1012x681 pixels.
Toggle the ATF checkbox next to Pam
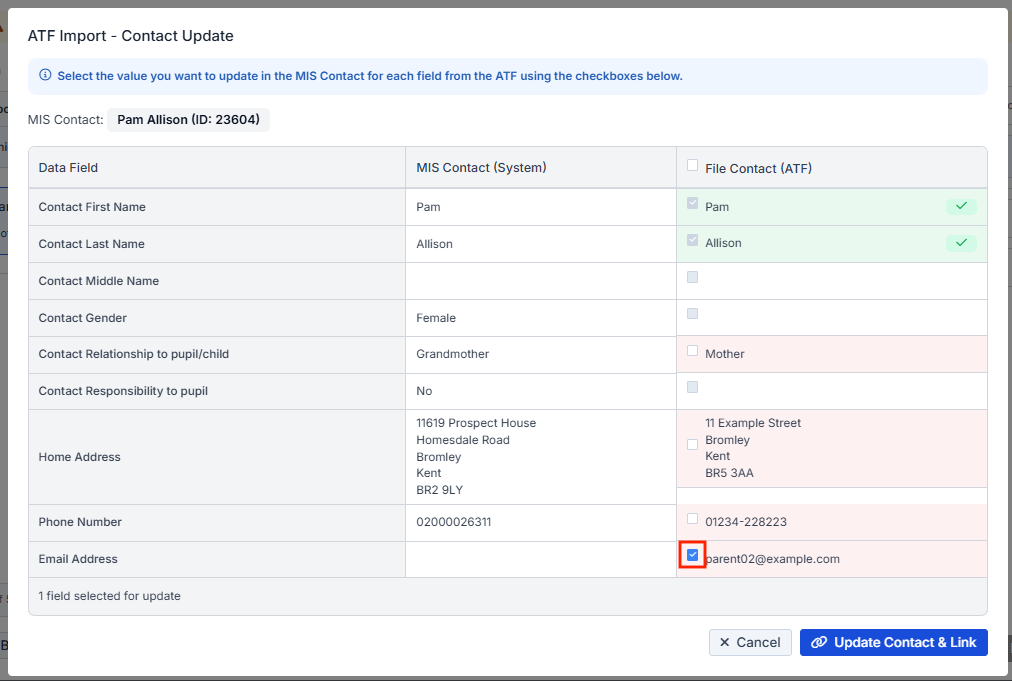693,203
